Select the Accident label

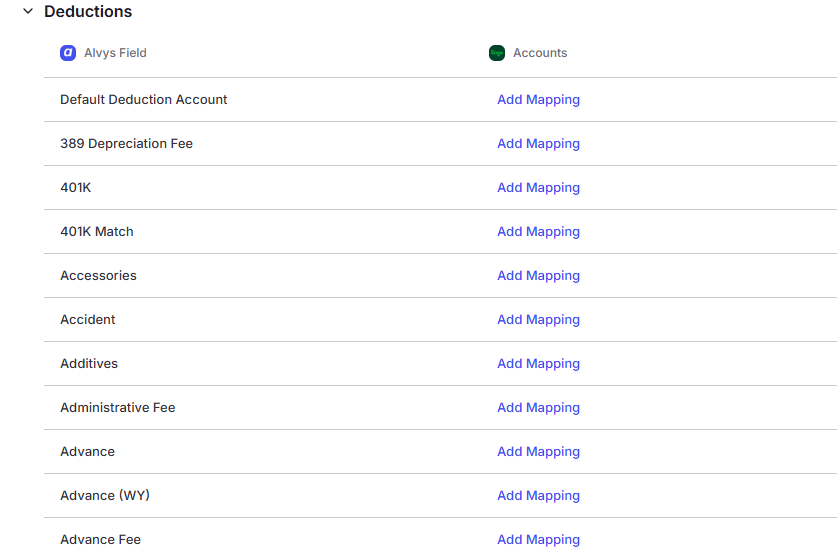pos(88,319)
